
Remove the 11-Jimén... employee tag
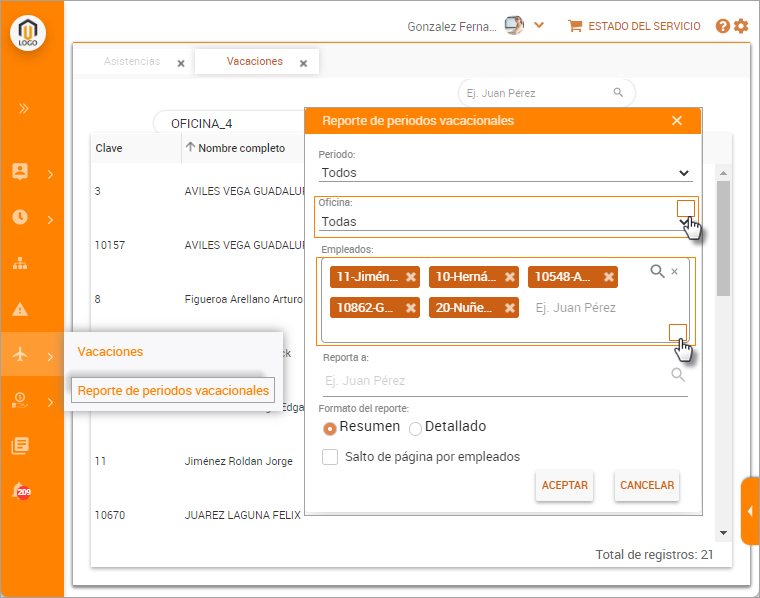(x=410, y=277)
